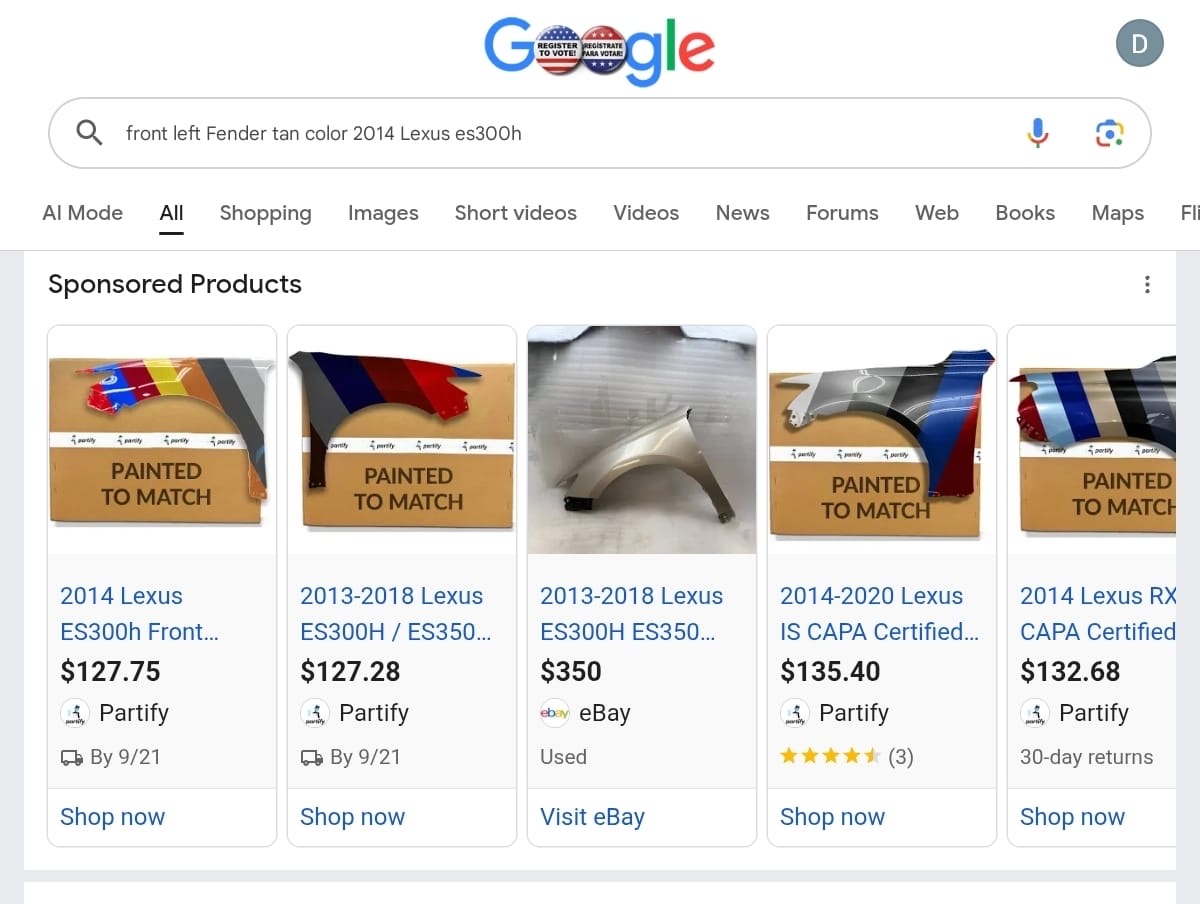The width and height of the screenshot is (1200, 904).
Task: Open the used tan fender eBay photo
Action: click(x=642, y=440)
